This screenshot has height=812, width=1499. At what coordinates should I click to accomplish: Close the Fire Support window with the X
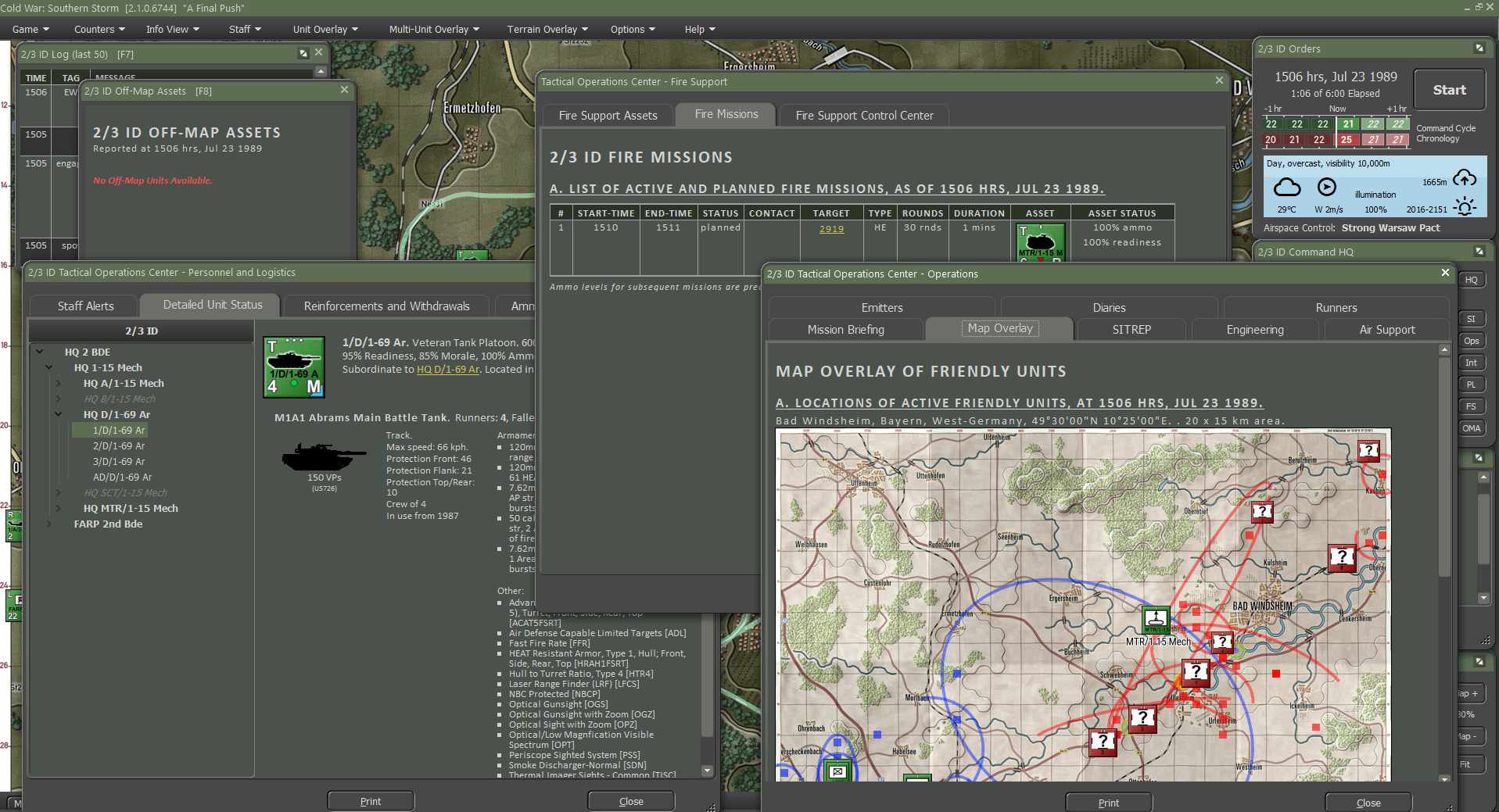point(1219,80)
